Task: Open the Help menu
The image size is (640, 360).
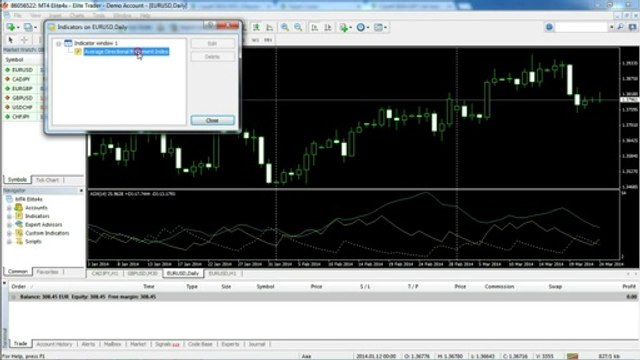Action: (x=145, y=16)
